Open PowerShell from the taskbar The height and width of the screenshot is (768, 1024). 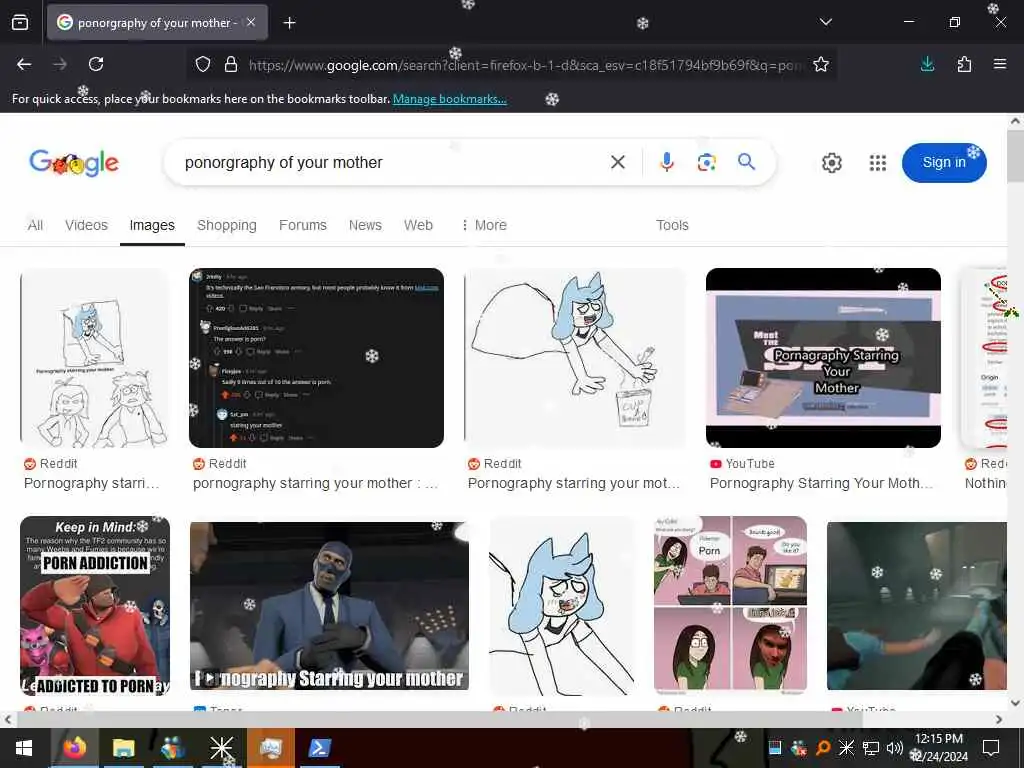319,748
